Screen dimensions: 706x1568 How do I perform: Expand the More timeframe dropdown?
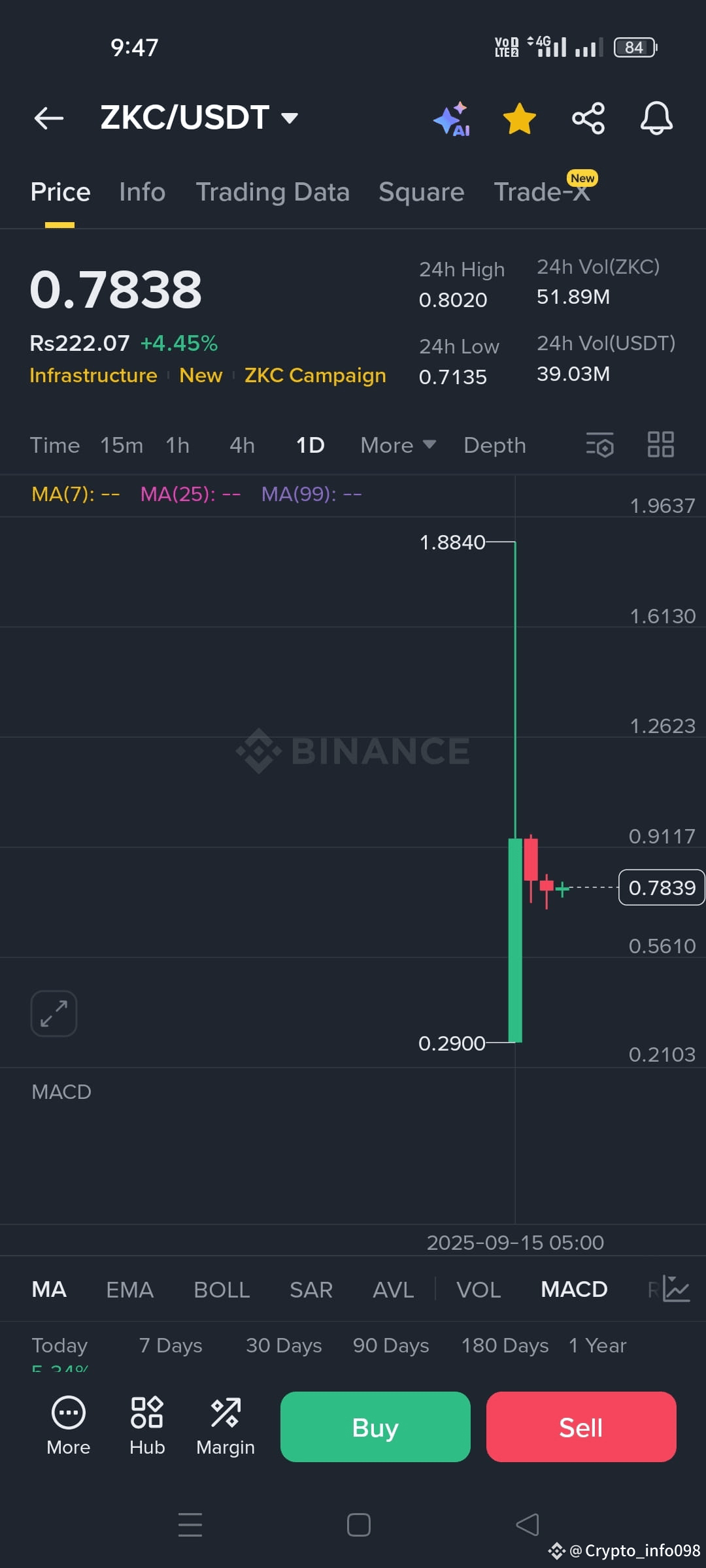click(398, 445)
